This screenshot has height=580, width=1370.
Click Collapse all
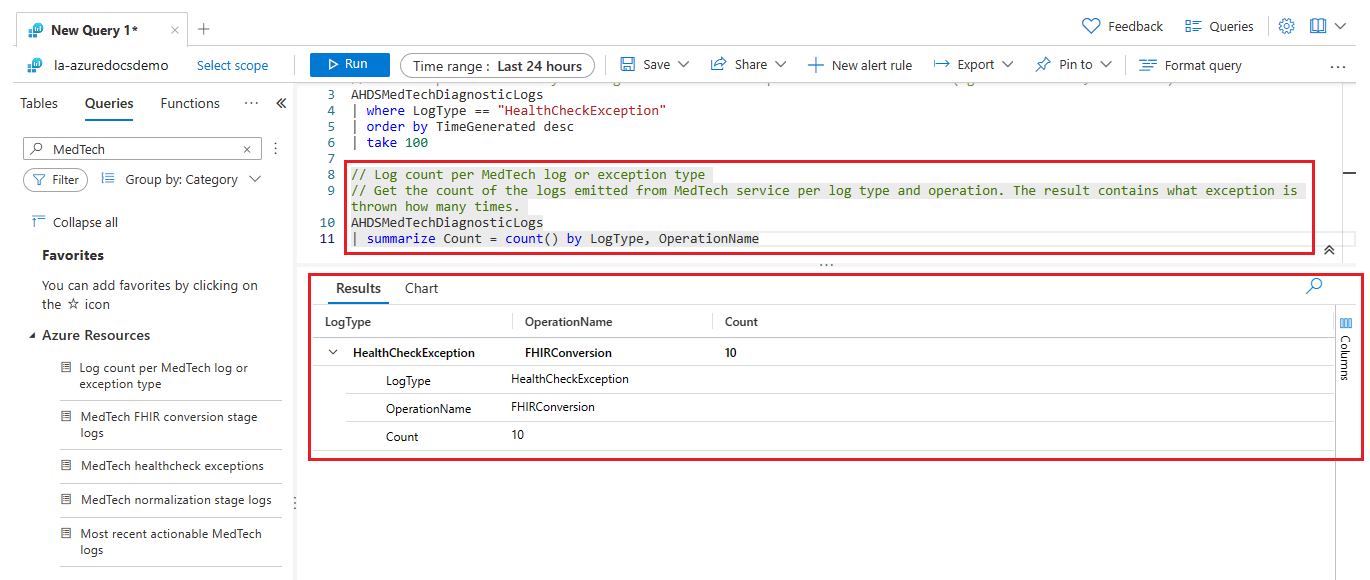(75, 222)
